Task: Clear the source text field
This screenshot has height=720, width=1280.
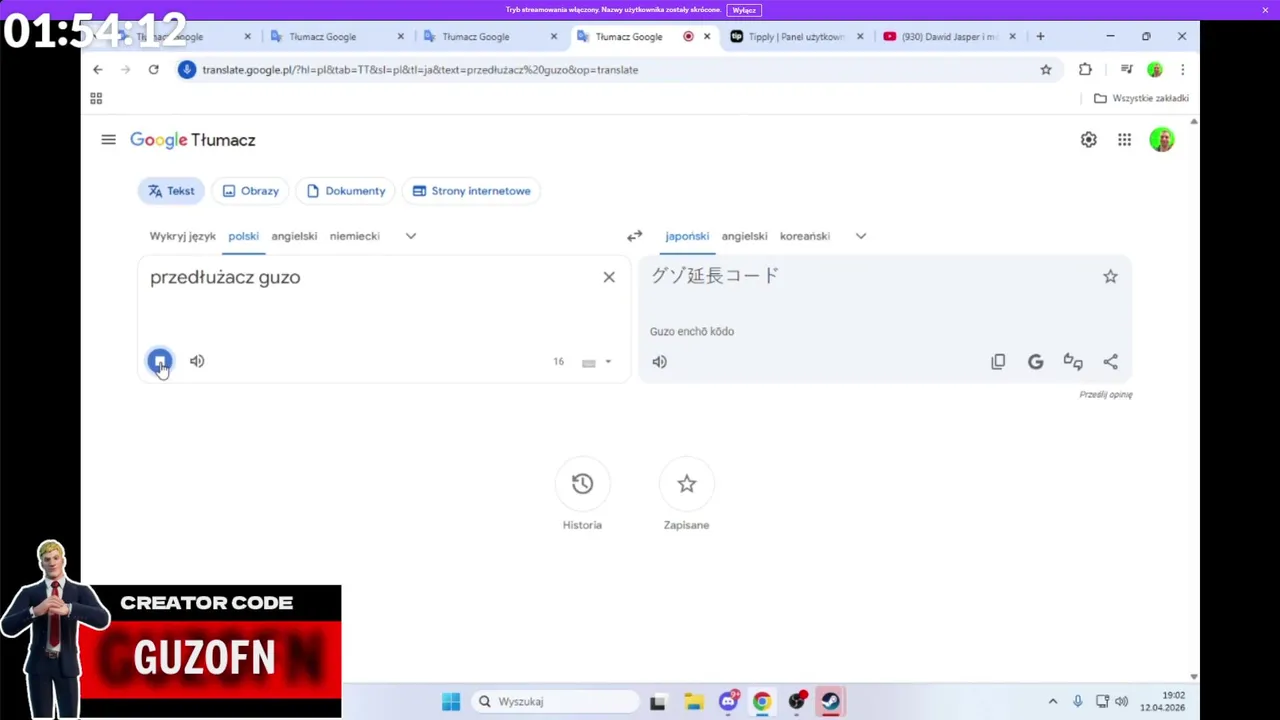Action: tap(609, 277)
